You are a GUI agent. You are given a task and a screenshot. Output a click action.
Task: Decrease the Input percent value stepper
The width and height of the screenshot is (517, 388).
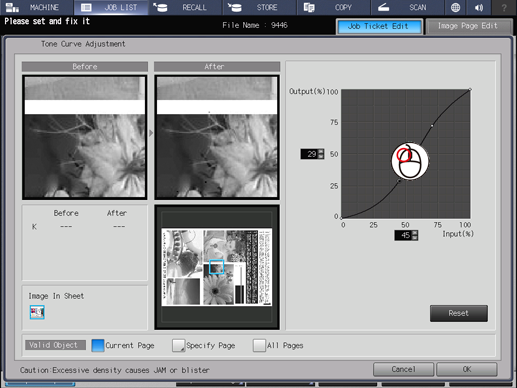(x=415, y=238)
